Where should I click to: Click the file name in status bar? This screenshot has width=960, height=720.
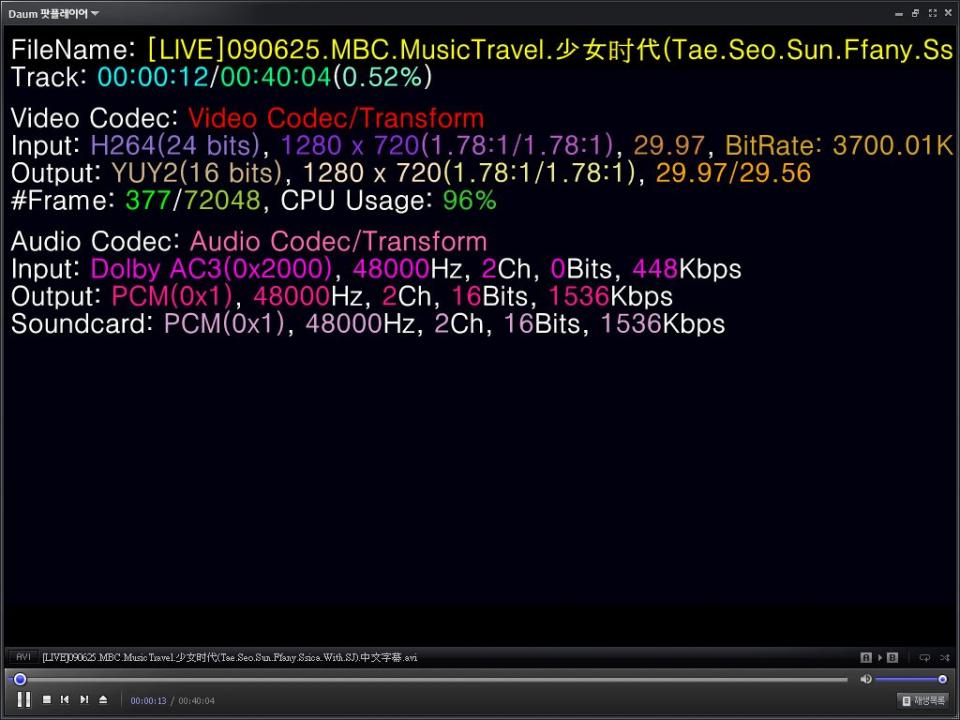(x=230, y=657)
